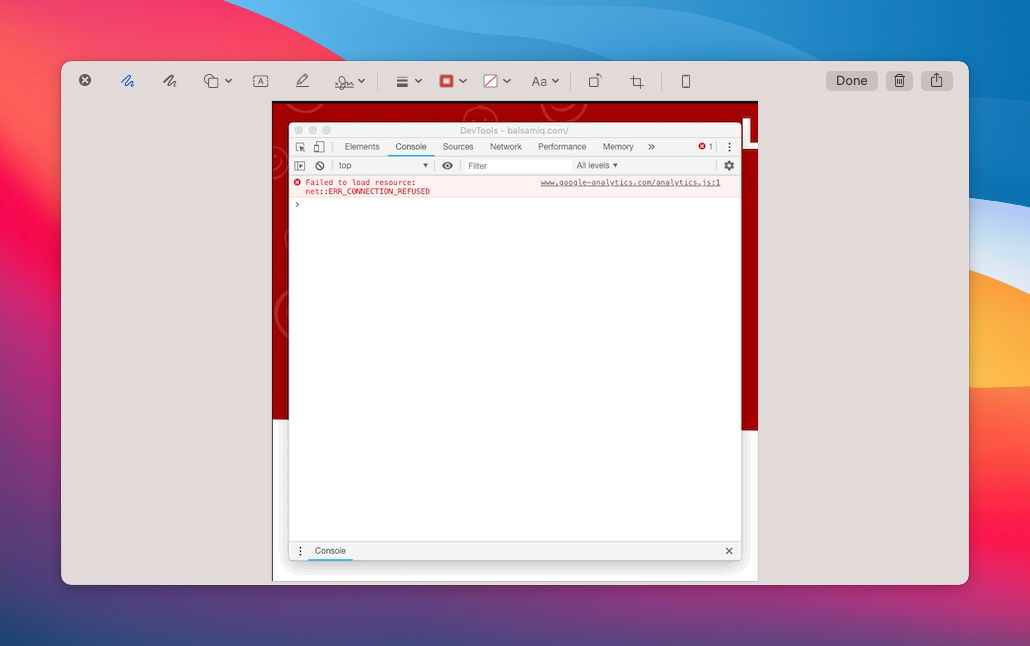Screen dimensions: 1030x646
Task: Open the fill color picker
Action: (496, 81)
